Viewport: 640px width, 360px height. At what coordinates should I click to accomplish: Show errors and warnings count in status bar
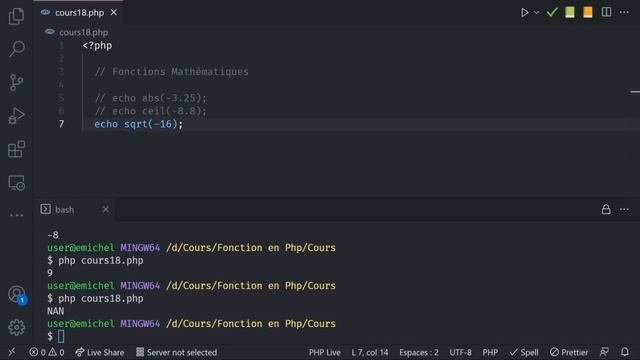pyautogui.click(x=47, y=352)
